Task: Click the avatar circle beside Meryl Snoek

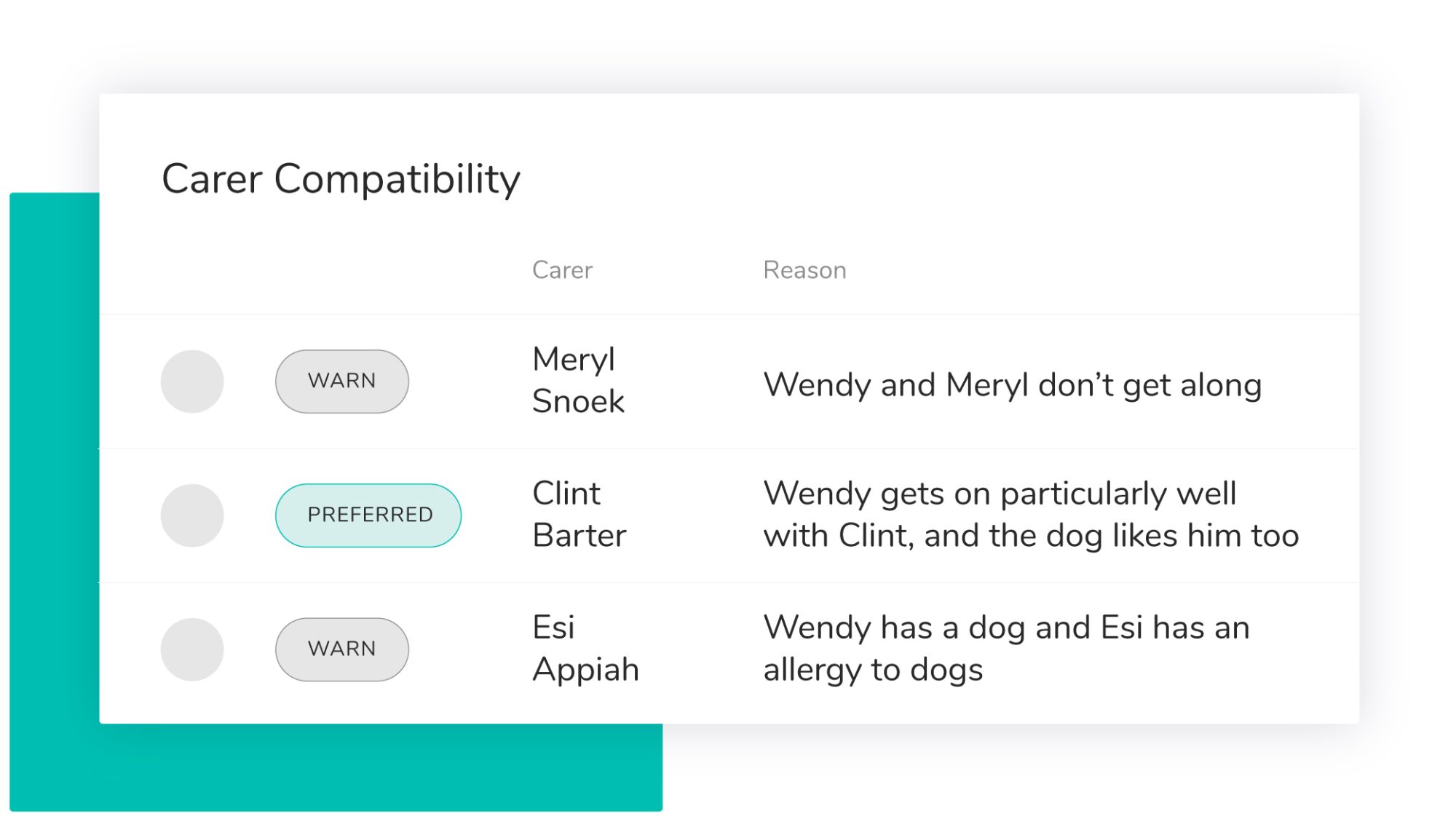Action: click(x=192, y=381)
